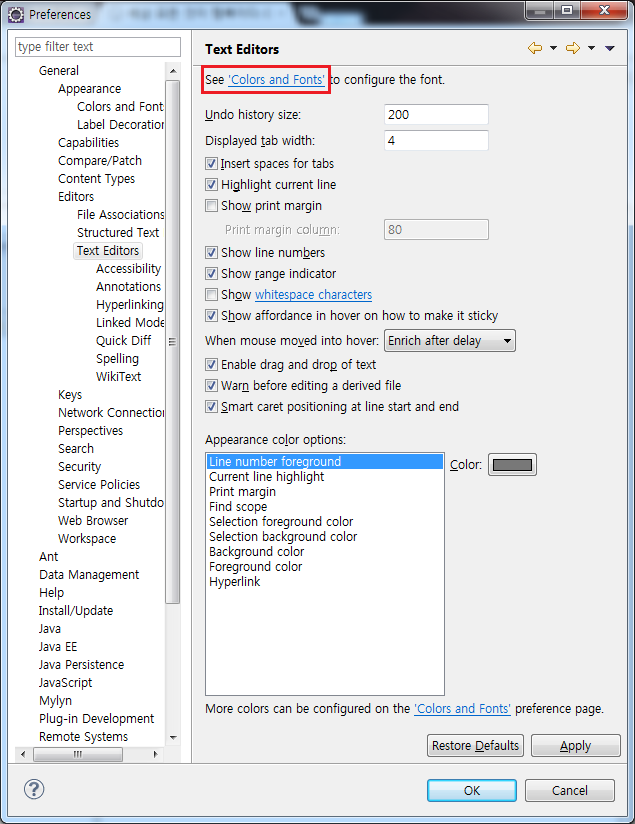
Task: Open the Enrich after delay dropdown
Action: click(450, 341)
